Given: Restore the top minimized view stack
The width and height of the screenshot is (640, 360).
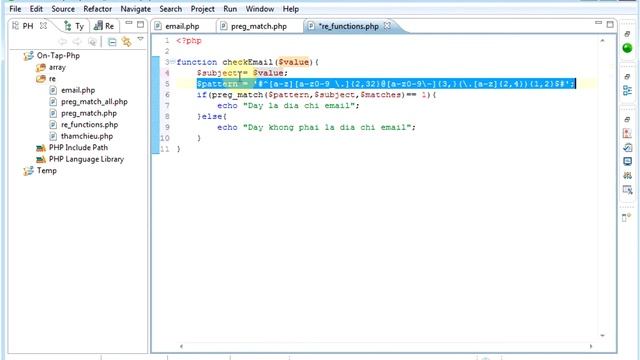Looking at the screenshot, I should click(x=627, y=34).
